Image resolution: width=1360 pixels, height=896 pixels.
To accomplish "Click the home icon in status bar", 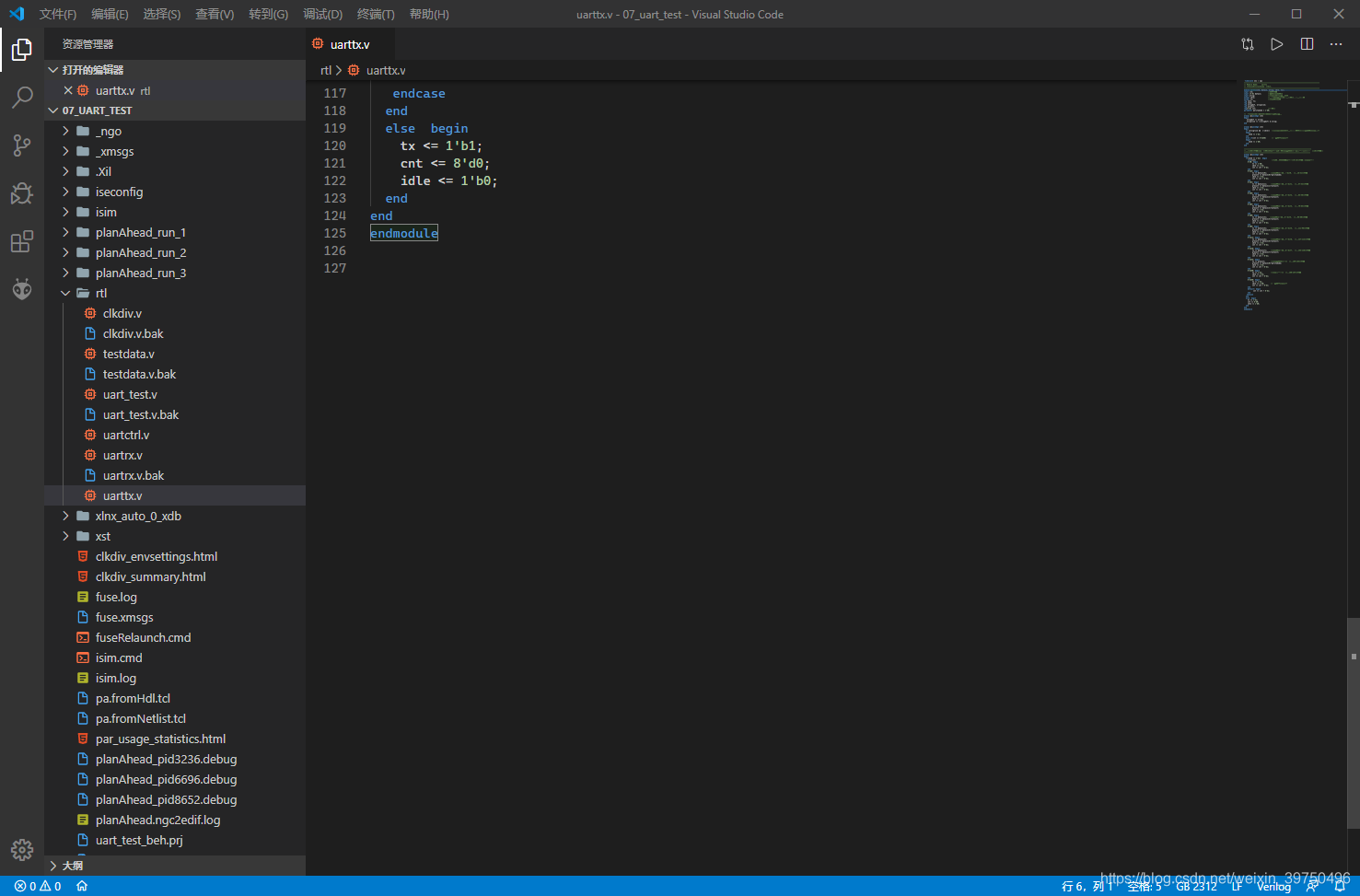I will [82, 886].
